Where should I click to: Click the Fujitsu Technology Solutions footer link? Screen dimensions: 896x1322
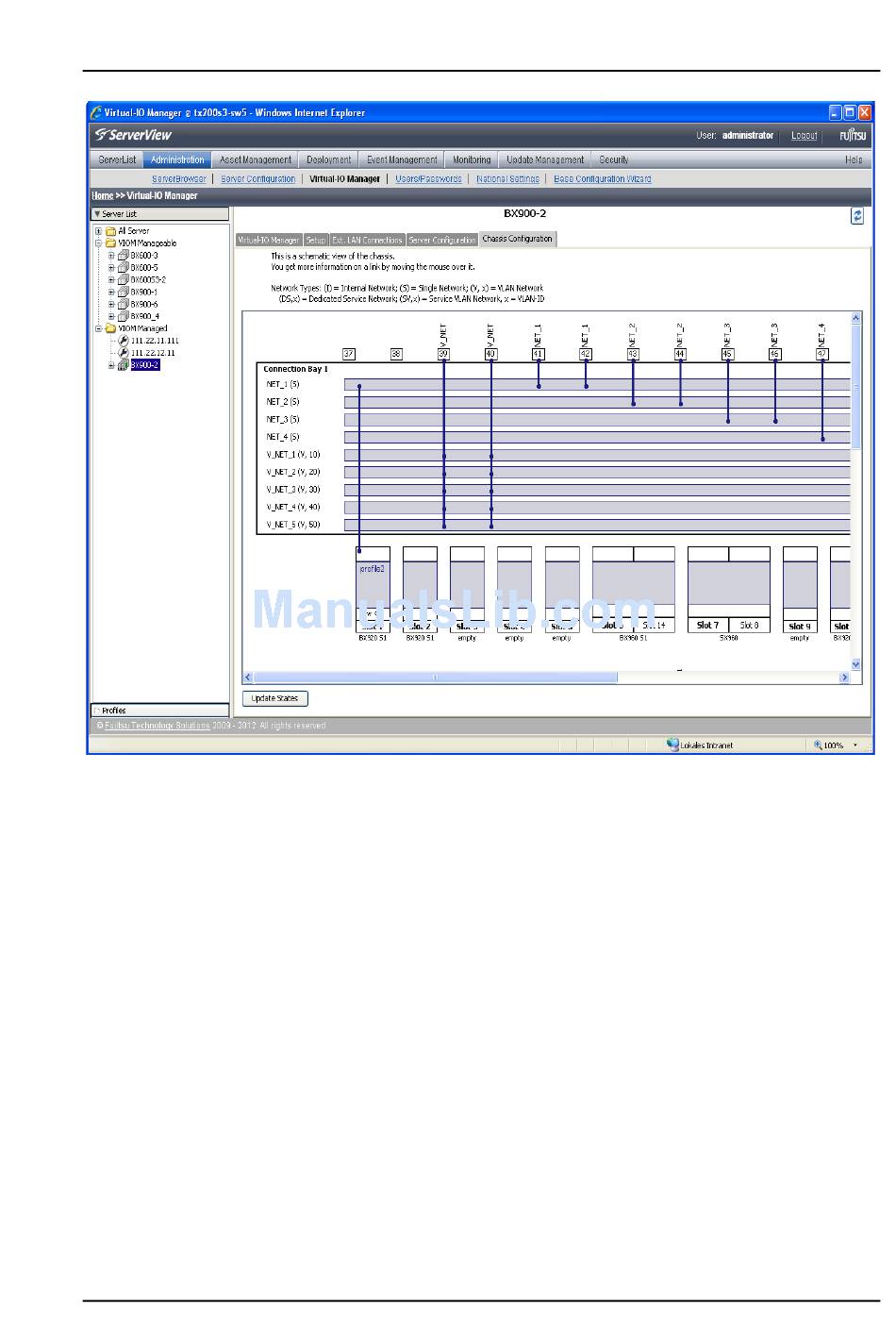pyautogui.click(x=157, y=726)
